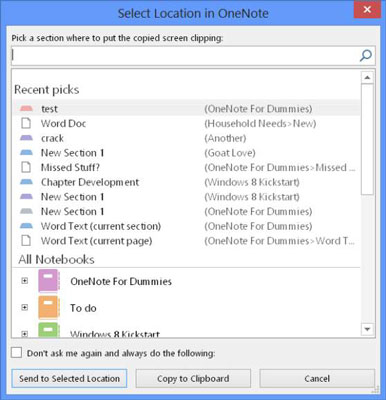Click the page icon beside Missed Stuff?
This screenshot has height=400, width=386.
pyautogui.click(x=26, y=167)
